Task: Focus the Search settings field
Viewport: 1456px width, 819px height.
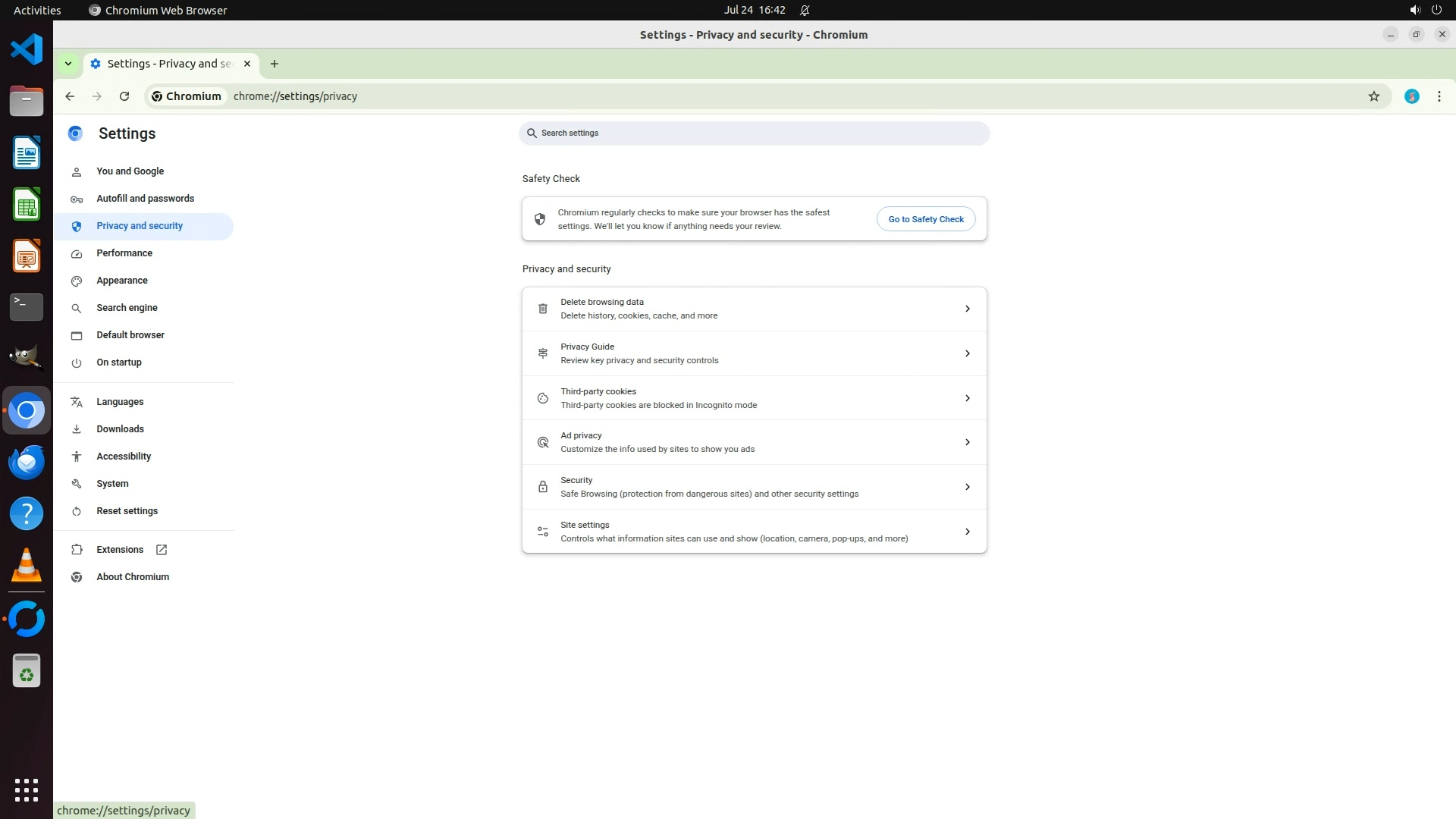Action: (754, 133)
